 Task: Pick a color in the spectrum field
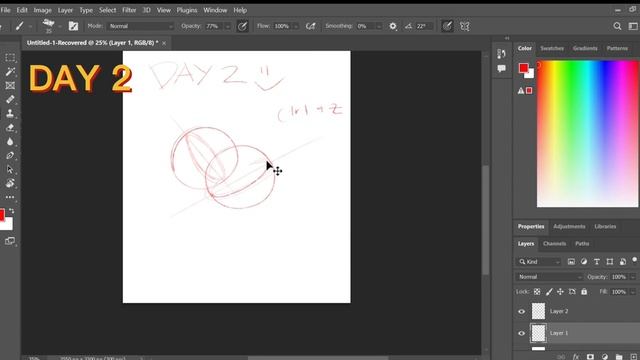click(x=588, y=133)
